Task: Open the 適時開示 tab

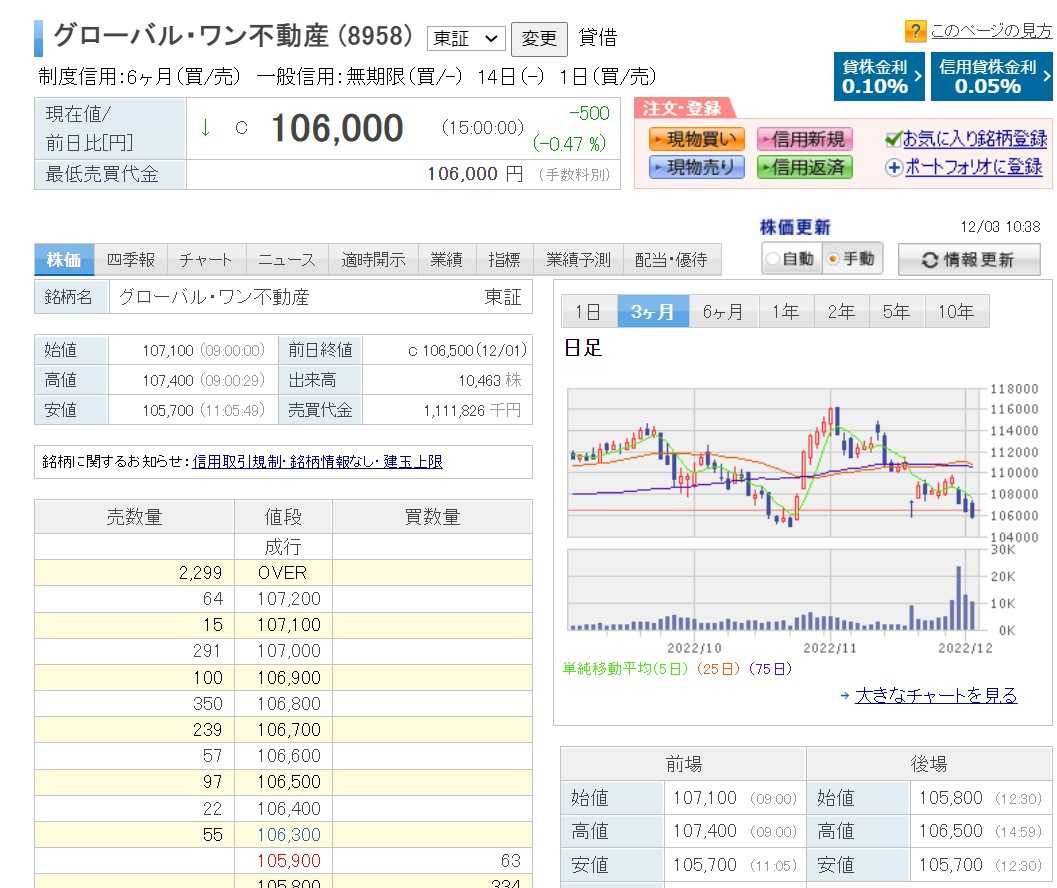Action: tap(373, 260)
